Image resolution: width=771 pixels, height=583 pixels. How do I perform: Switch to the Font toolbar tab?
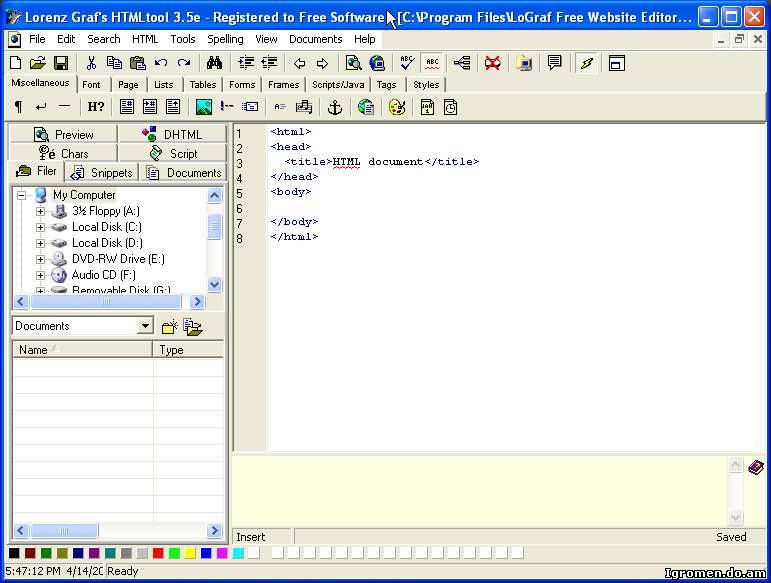(91, 85)
